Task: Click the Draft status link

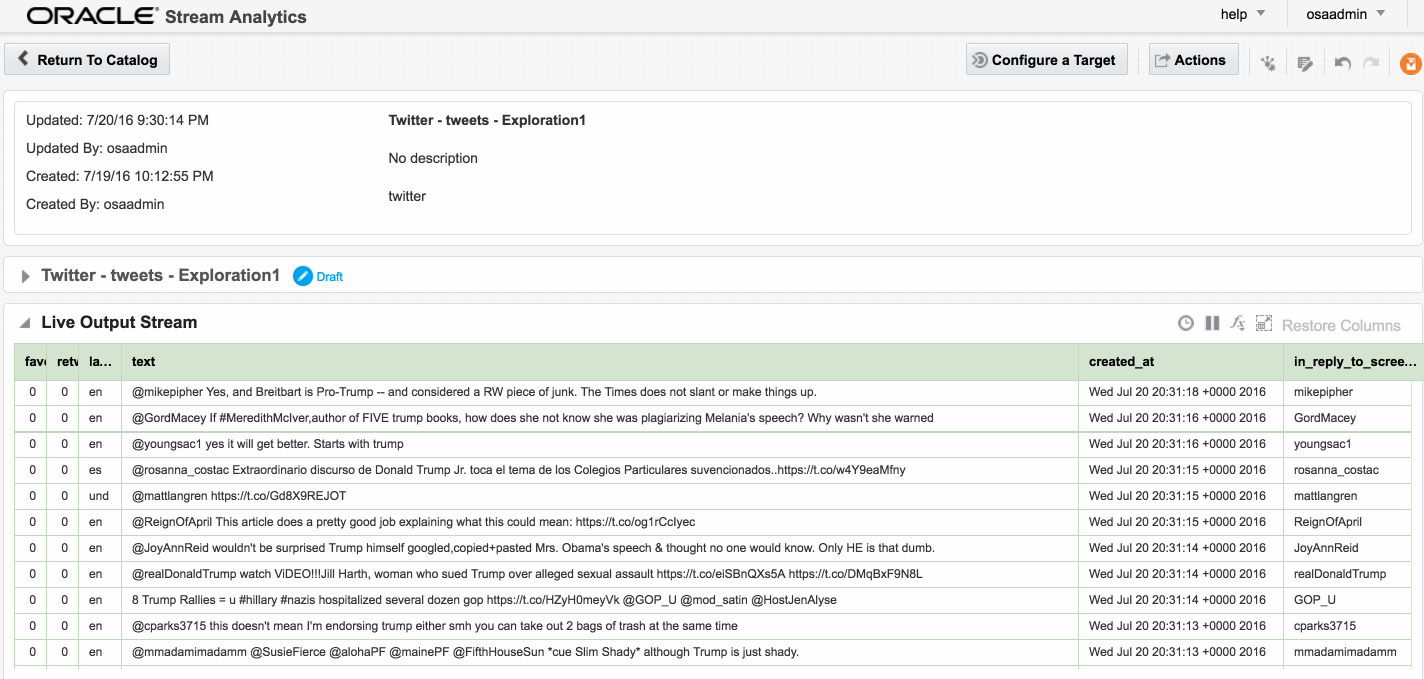Action: click(x=330, y=277)
